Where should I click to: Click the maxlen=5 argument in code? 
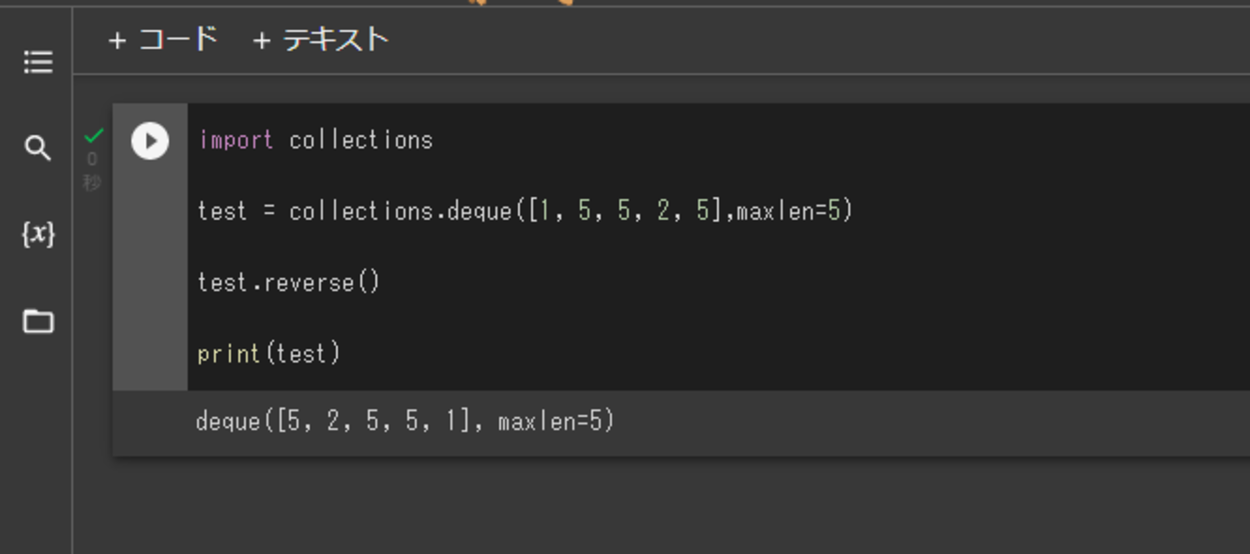790,211
